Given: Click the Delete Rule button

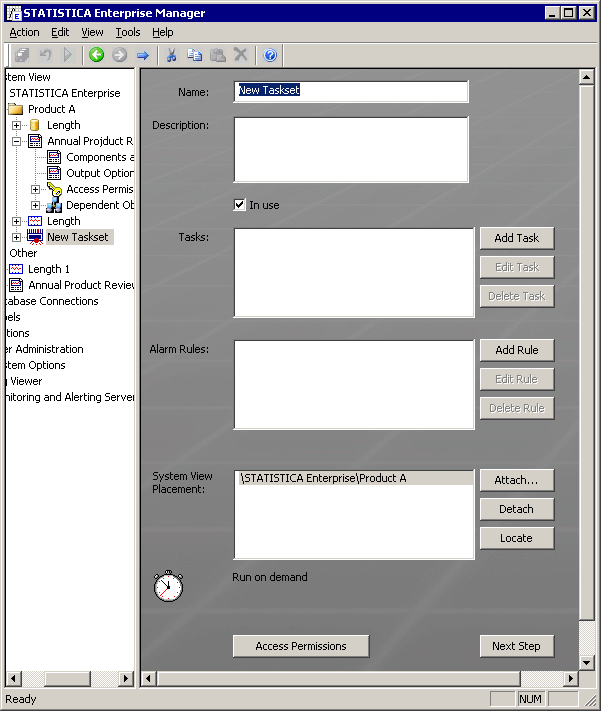Looking at the screenshot, I should point(517,408).
